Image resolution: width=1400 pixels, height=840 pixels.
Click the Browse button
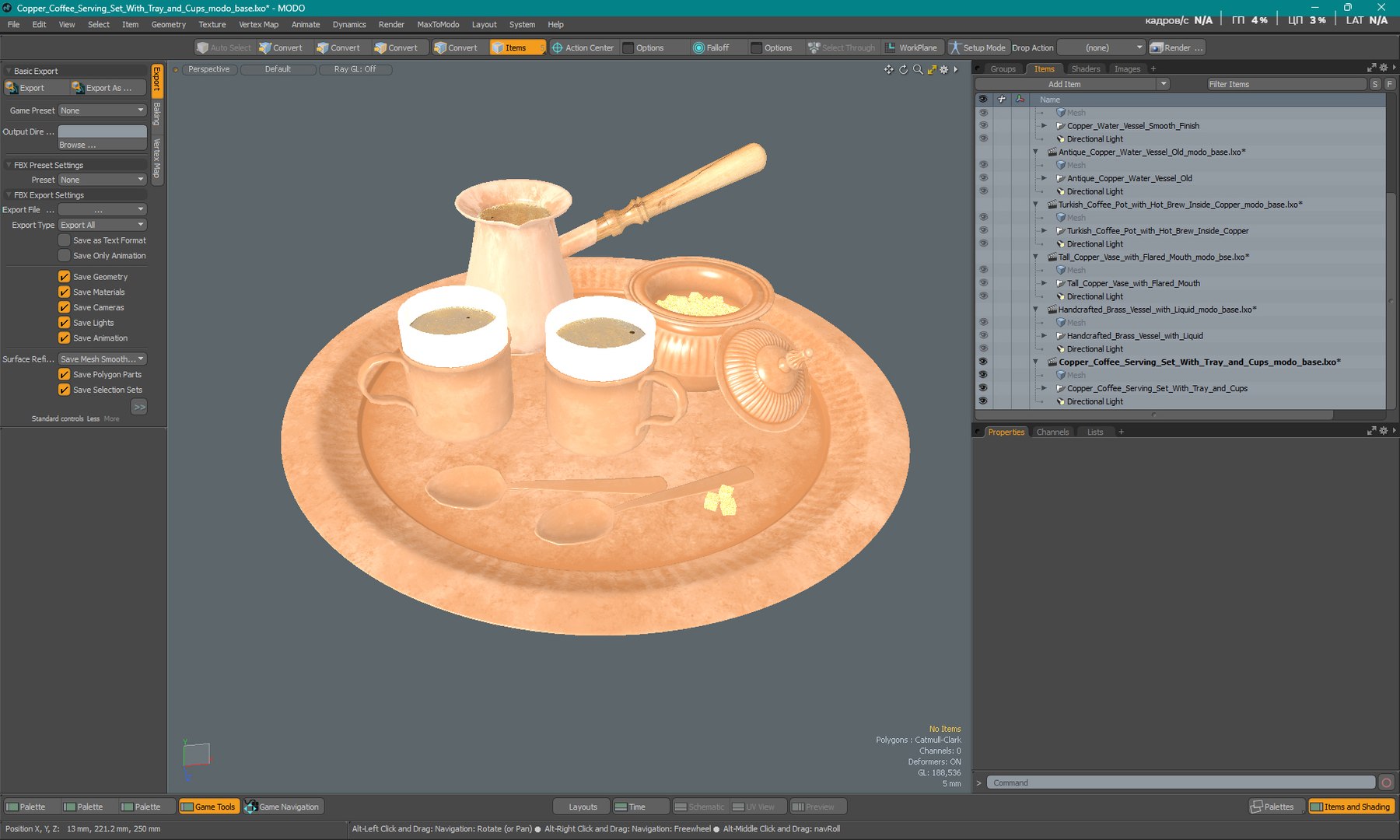coord(102,145)
